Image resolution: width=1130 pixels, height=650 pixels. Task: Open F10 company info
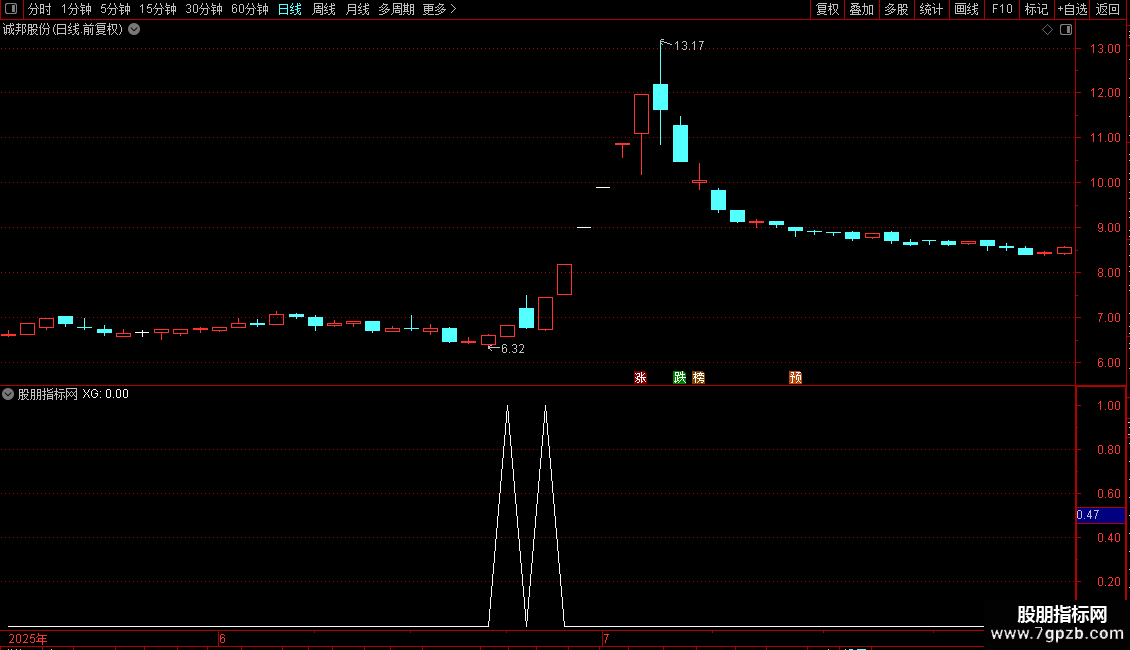click(1002, 9)
